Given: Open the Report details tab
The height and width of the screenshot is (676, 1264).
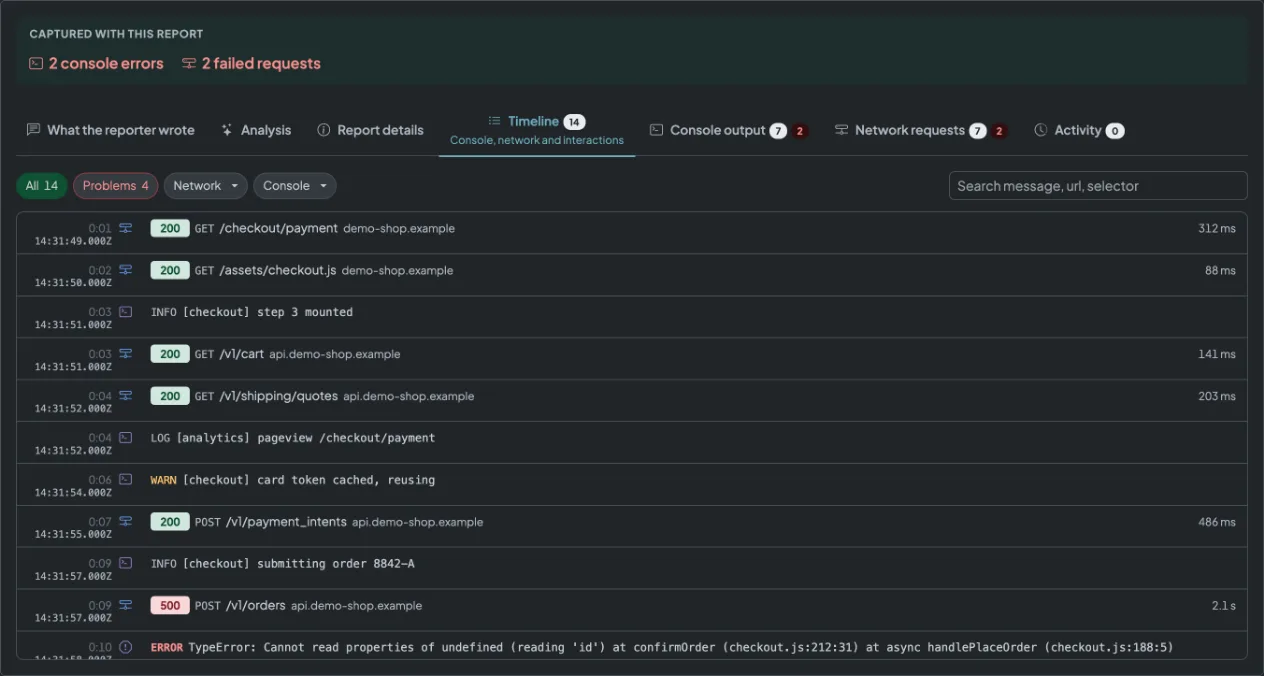Looking at the screenshot, I should point(370,130).
